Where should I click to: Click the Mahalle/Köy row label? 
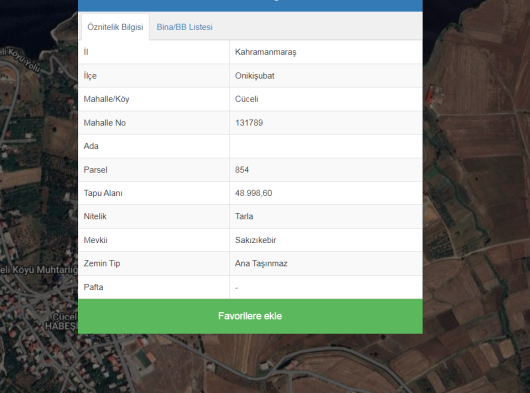[106, 99]
